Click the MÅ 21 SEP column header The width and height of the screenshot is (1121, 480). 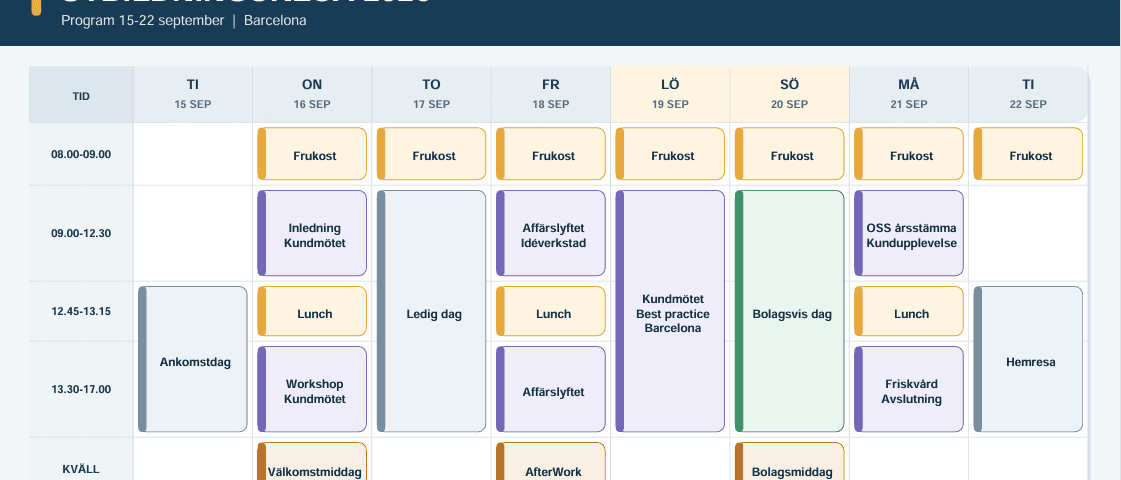click(909, 94)
